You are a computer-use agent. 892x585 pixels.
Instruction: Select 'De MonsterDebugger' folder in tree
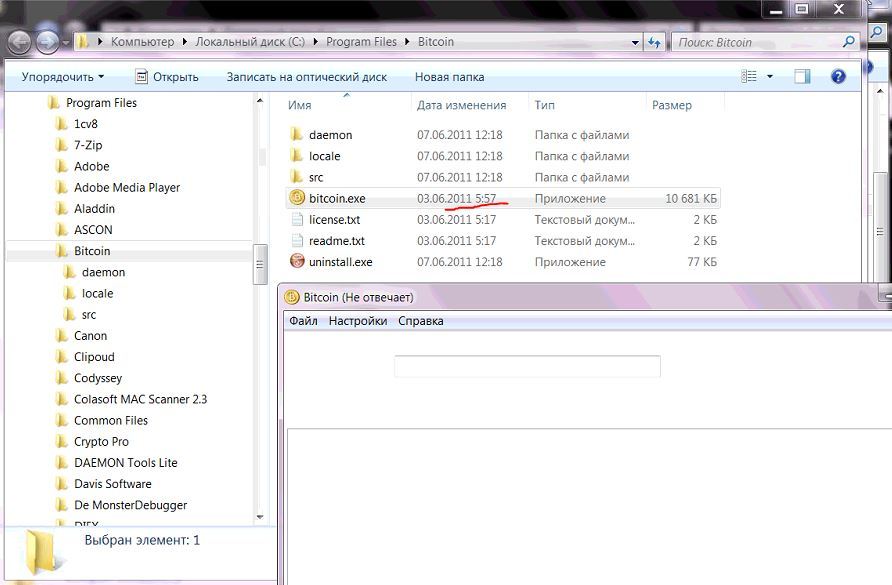click(130, 505)
